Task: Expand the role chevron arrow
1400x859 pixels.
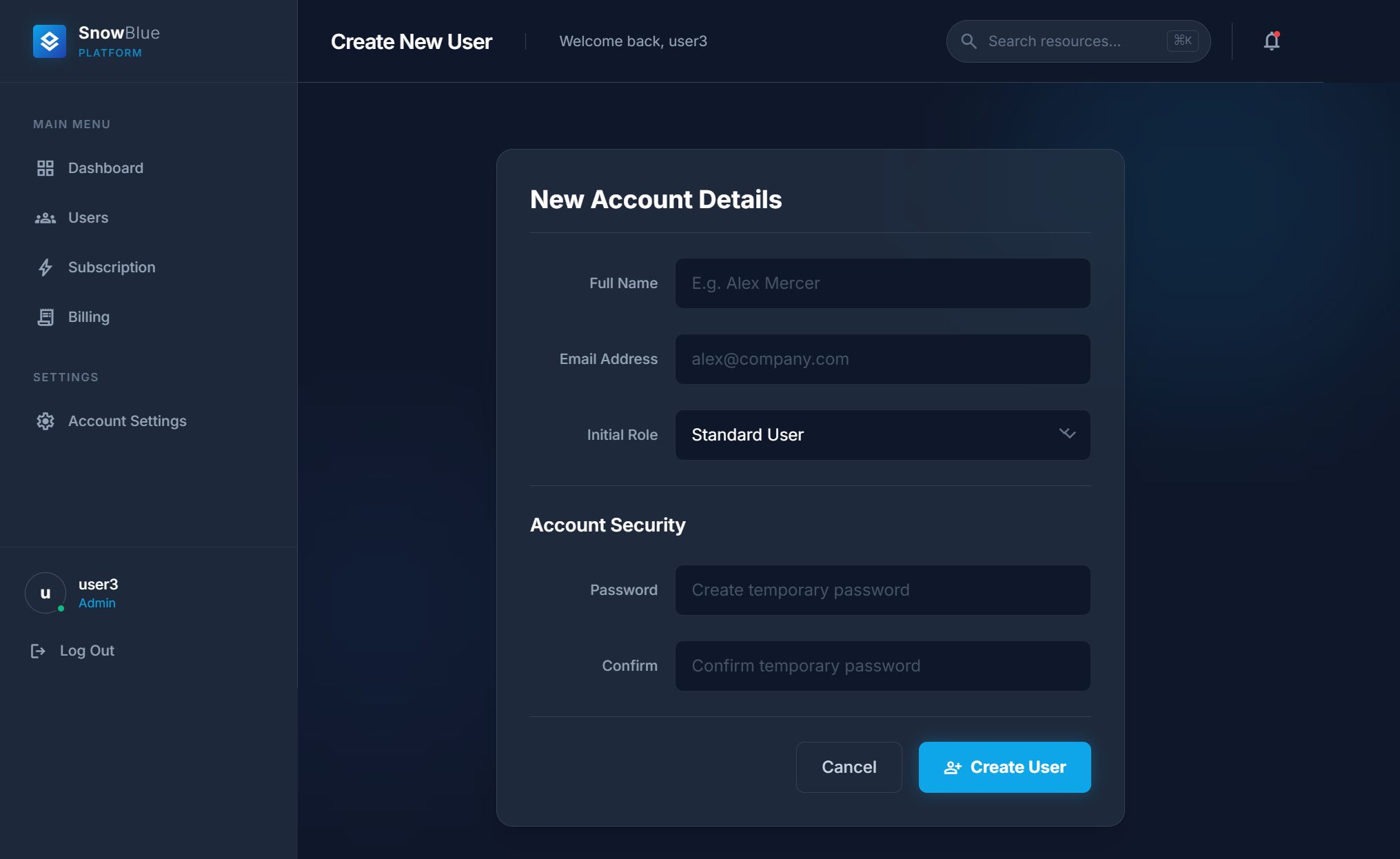Action: click(1067, 434)
